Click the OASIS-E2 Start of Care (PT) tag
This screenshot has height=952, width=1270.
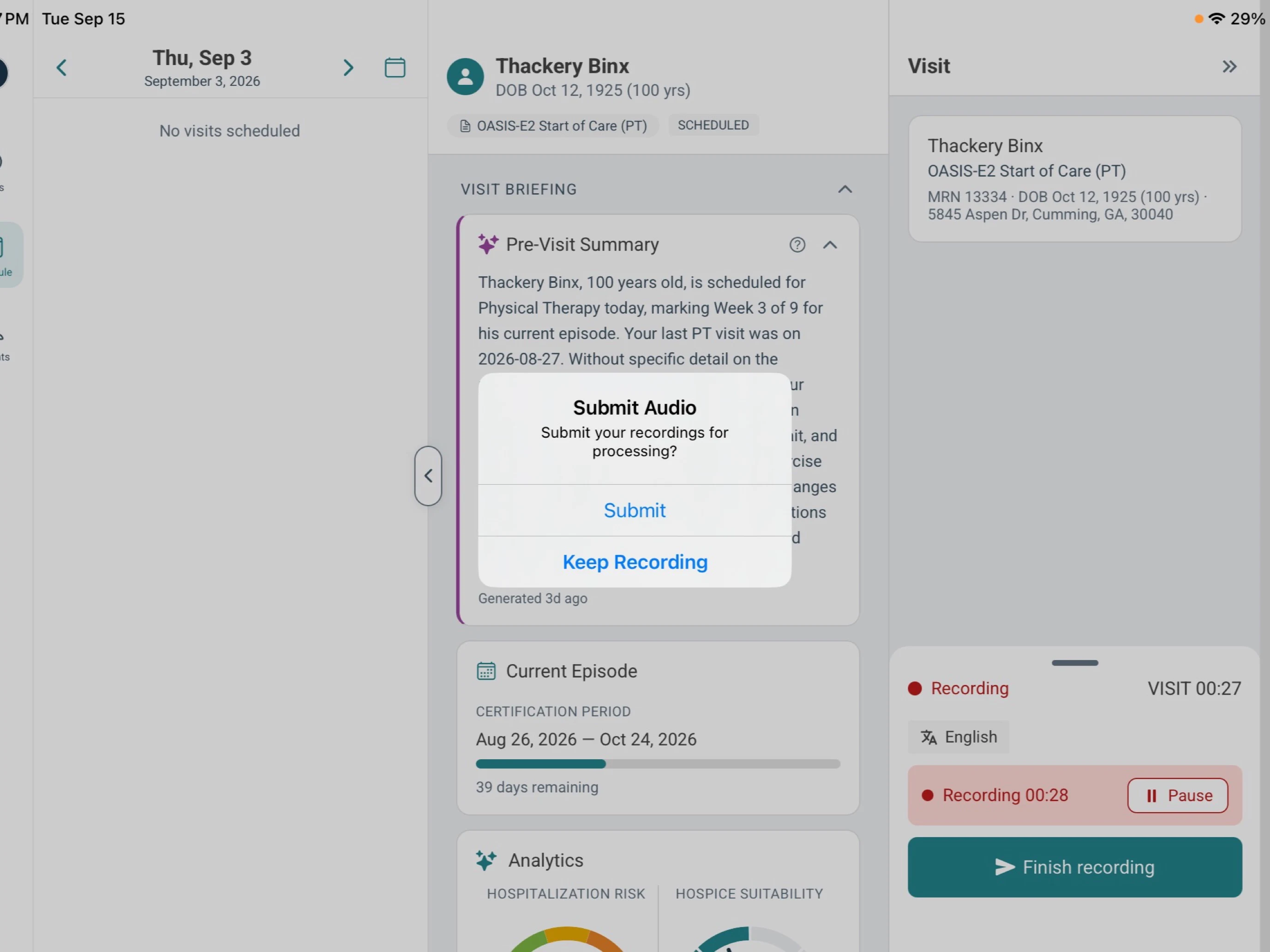click(553, 125)
